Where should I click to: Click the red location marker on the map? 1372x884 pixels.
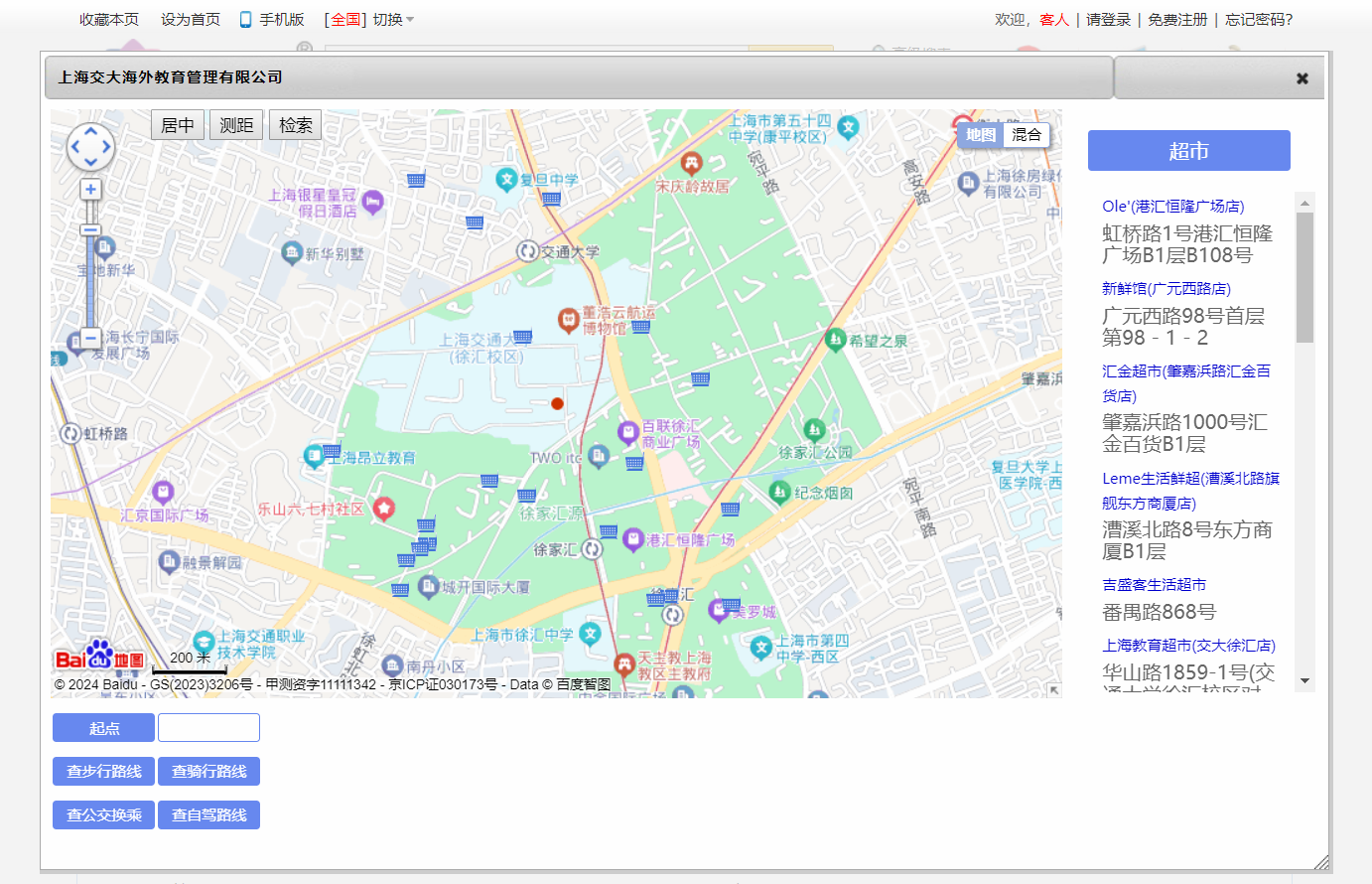(x=557, y=403)
